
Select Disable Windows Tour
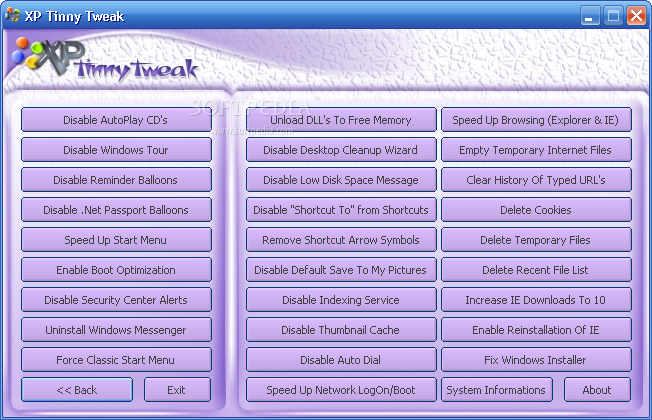[116, 150]
